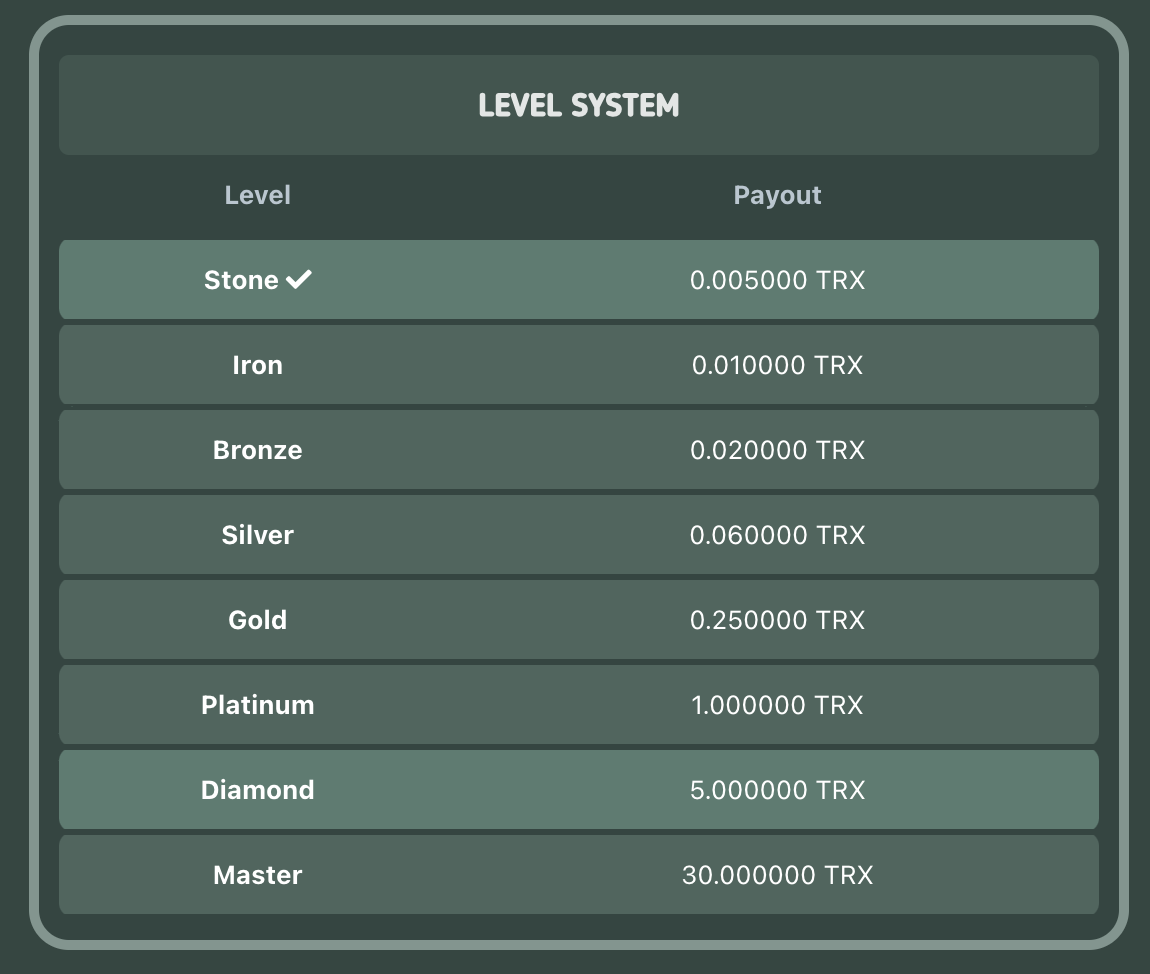Click the checkmark icon next to Stone

pyautogui.click(x=299, y=280)
